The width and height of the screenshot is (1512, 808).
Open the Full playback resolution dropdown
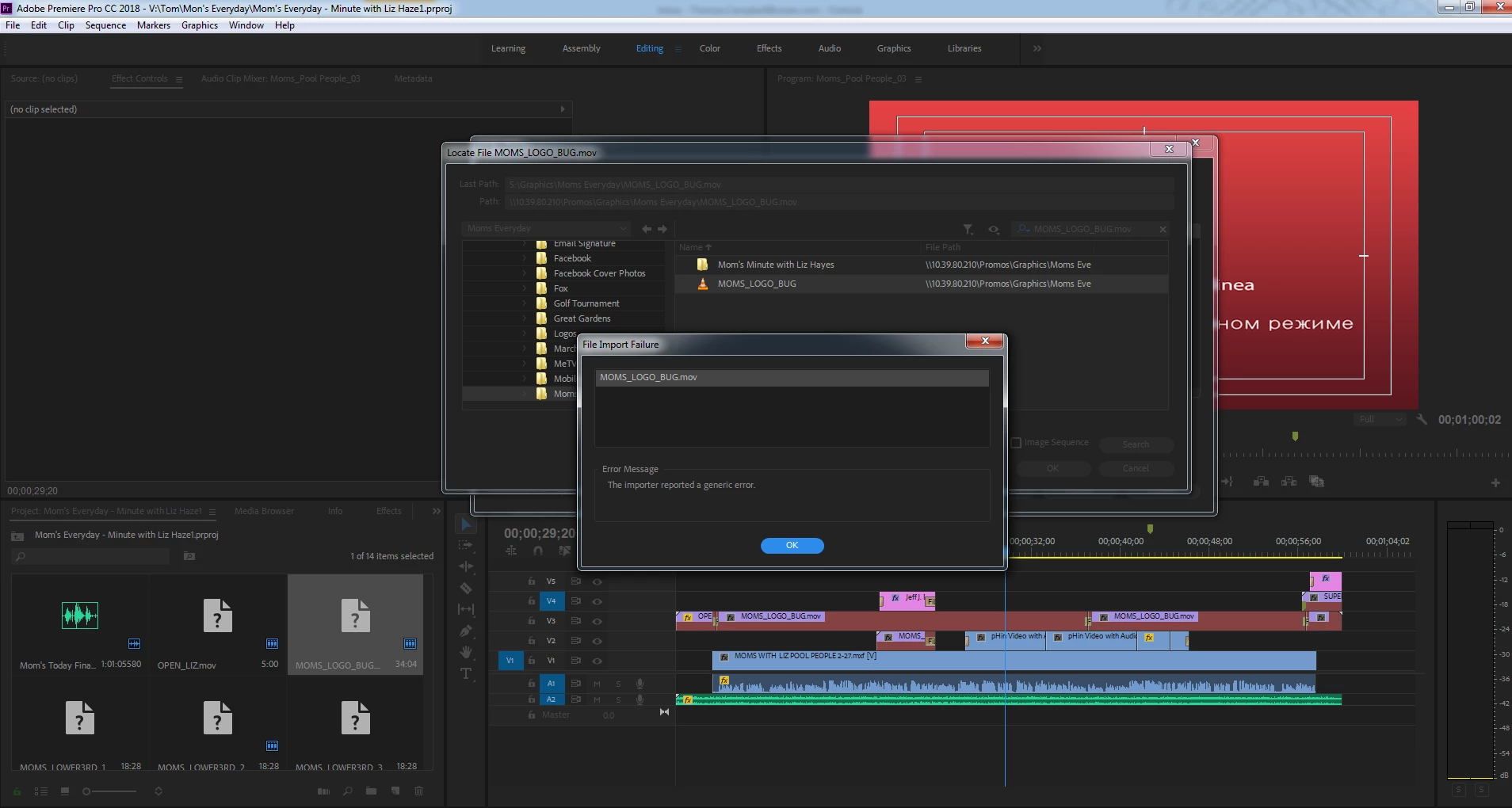pyautogui.click(x=1380, y=419)
